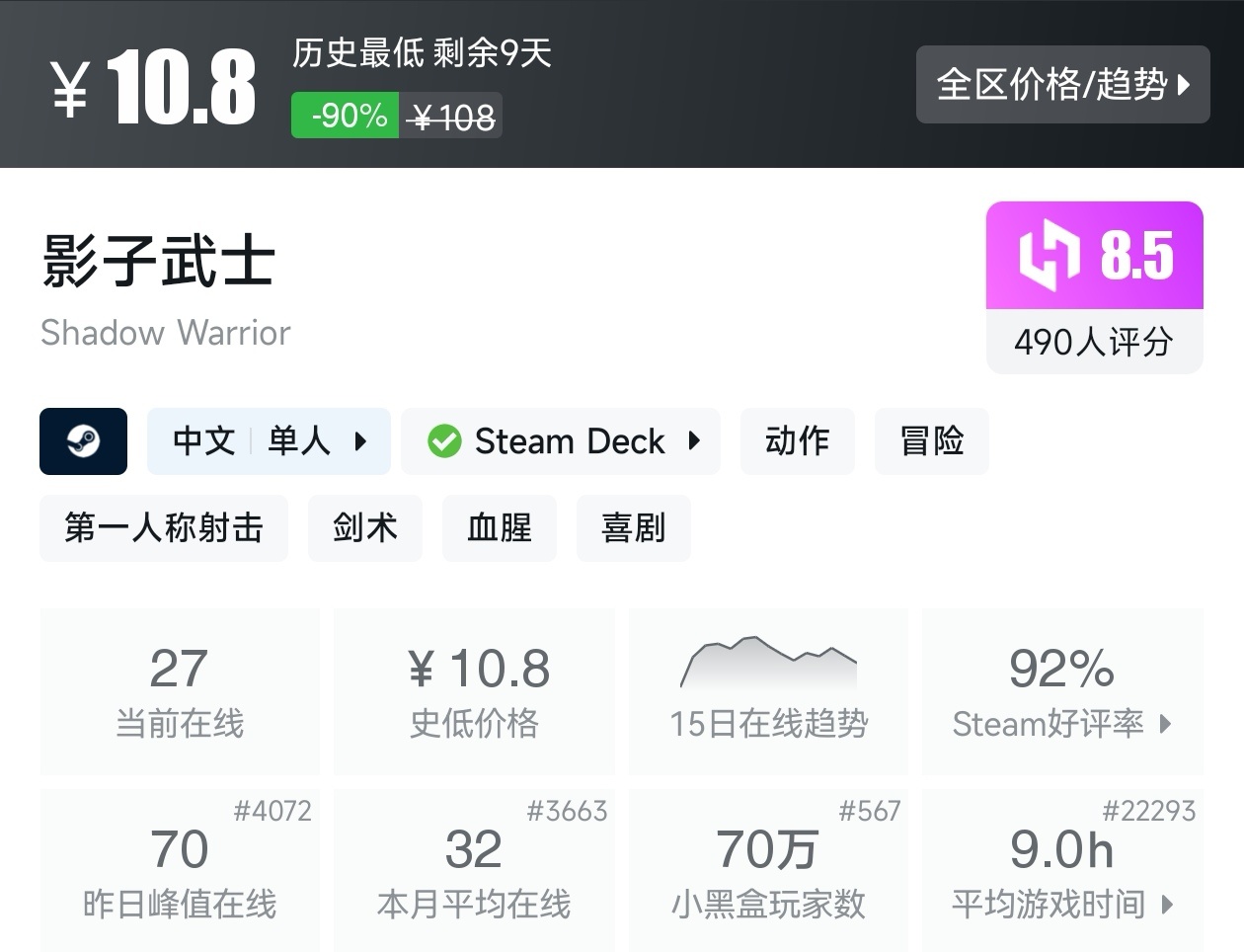Click the 92% Steam rating value
This screenshot has height=952, width=1244.
(1061, 669)
